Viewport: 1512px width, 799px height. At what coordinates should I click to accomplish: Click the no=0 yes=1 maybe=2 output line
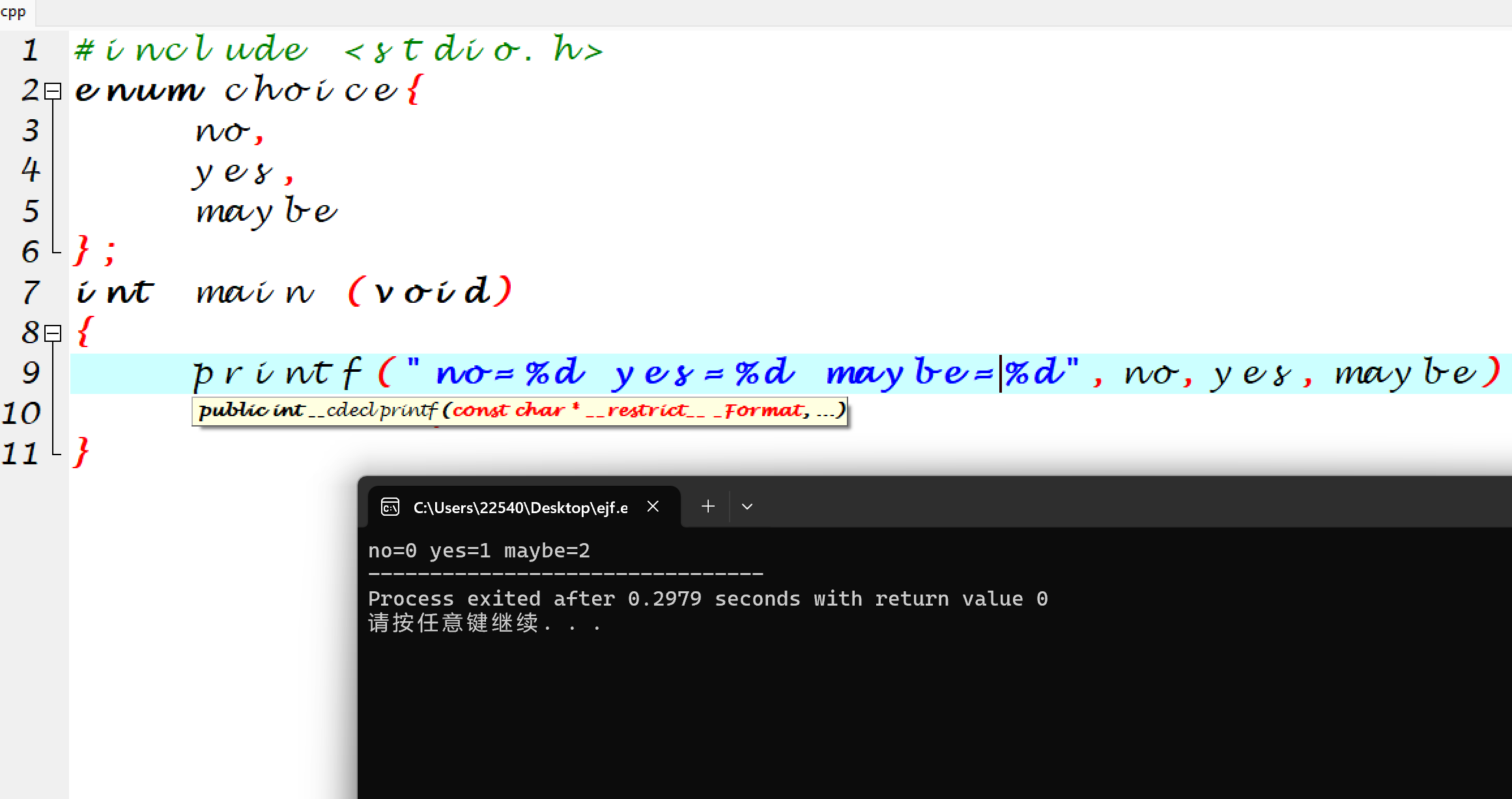[479, 551]
